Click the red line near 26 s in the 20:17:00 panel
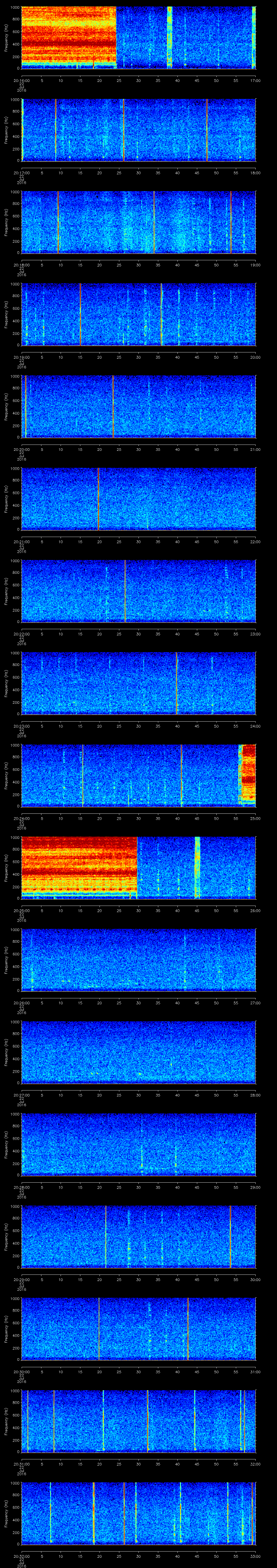Screen dimensions: 277x1568 124,130
